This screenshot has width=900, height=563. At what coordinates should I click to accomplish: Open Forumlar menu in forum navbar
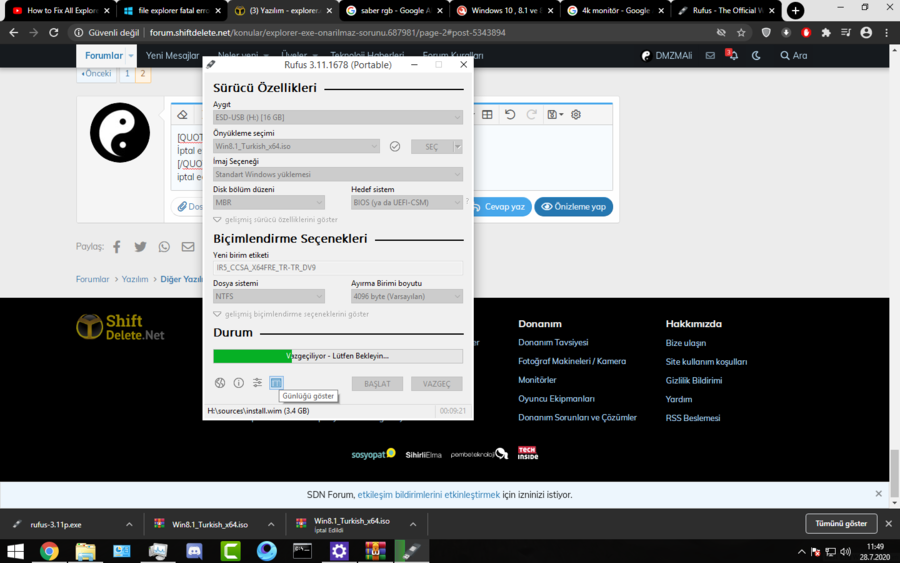pos(104,56)
